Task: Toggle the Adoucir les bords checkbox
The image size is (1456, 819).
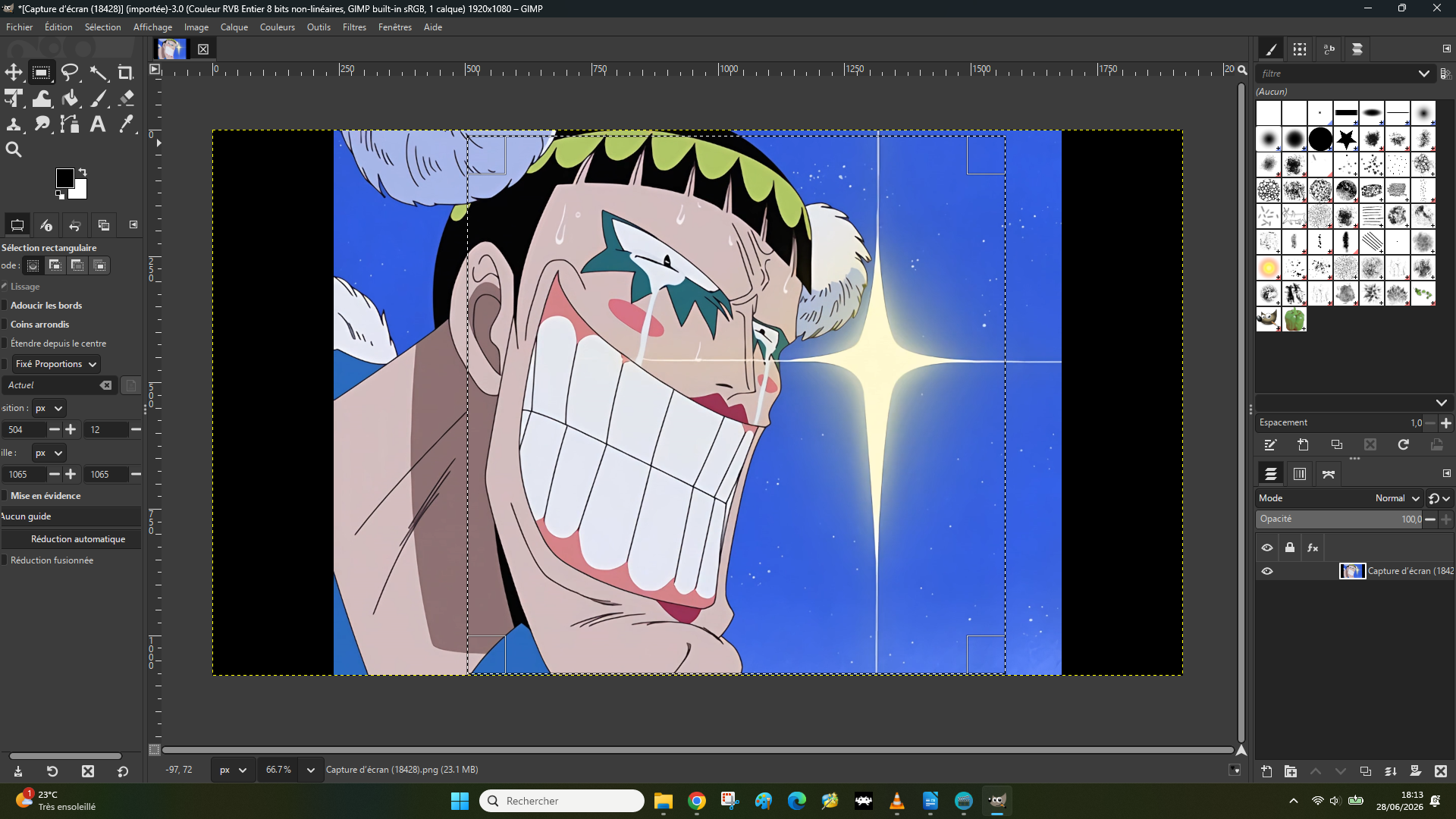Action: pos(4,306)
